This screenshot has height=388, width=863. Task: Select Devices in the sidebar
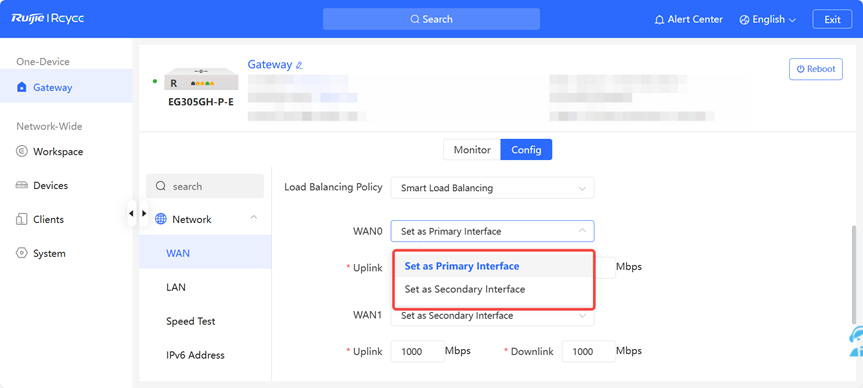tap(66, 185)
